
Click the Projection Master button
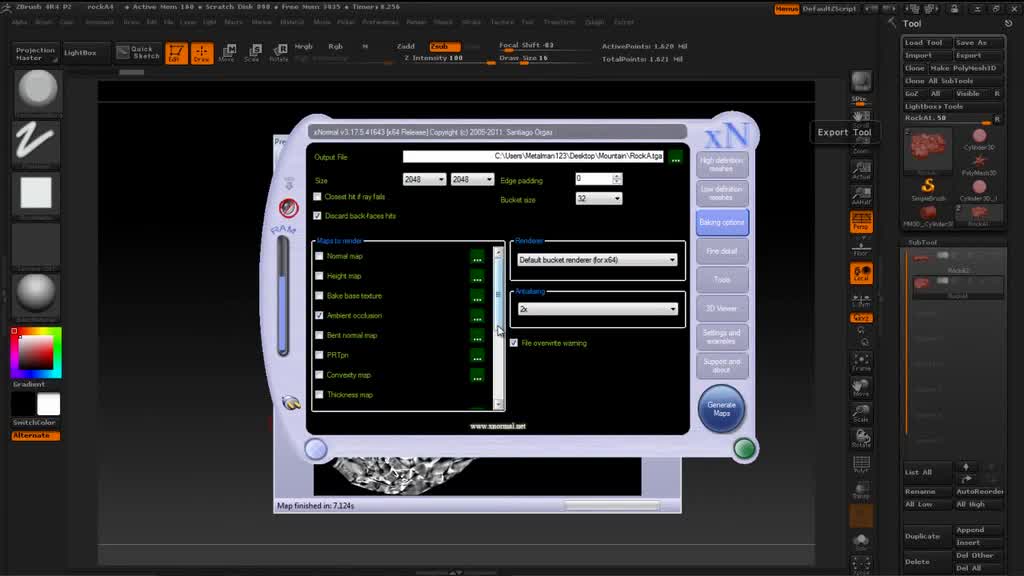(35, 54)
